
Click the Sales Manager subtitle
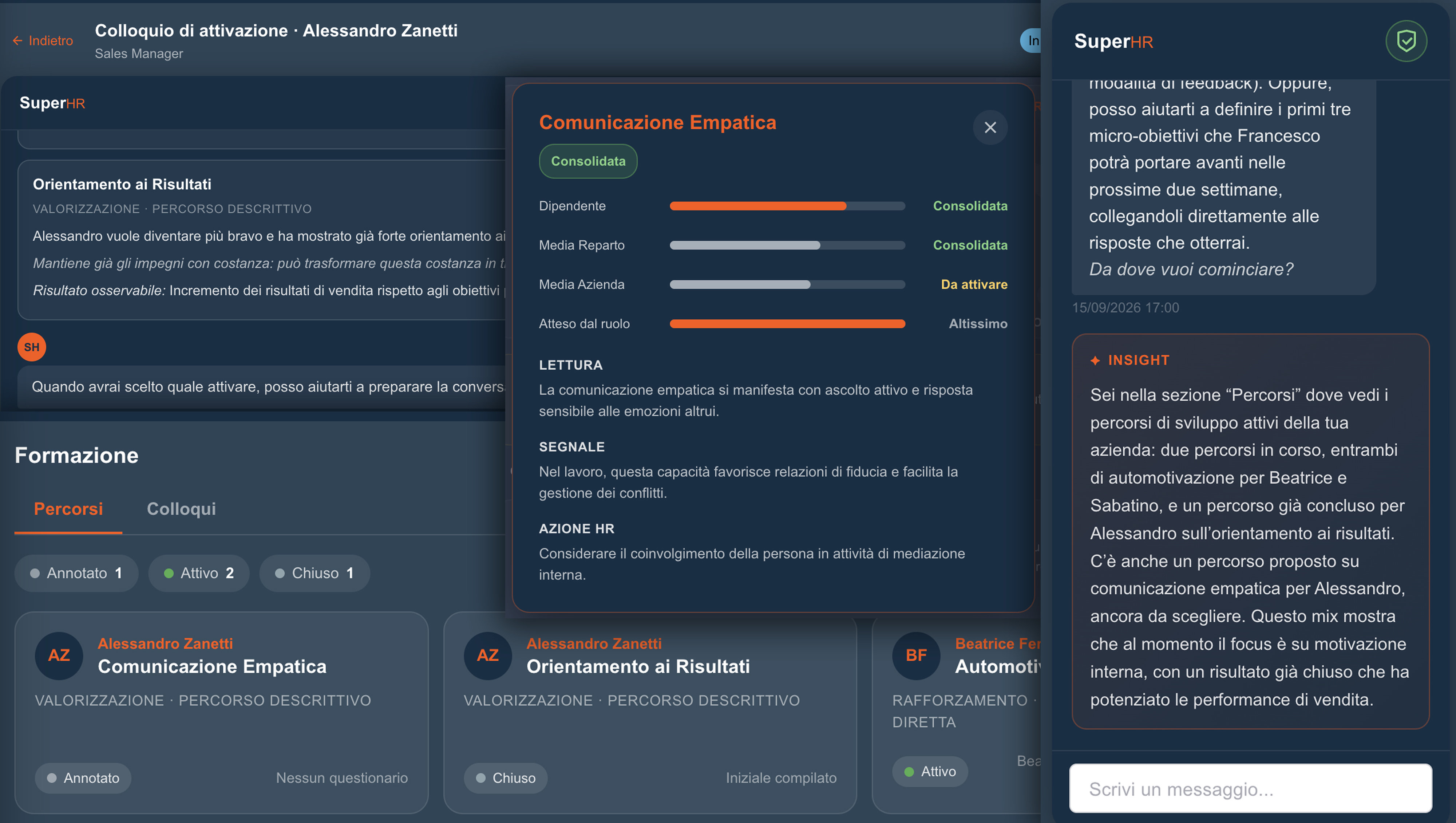pos(138,53)
